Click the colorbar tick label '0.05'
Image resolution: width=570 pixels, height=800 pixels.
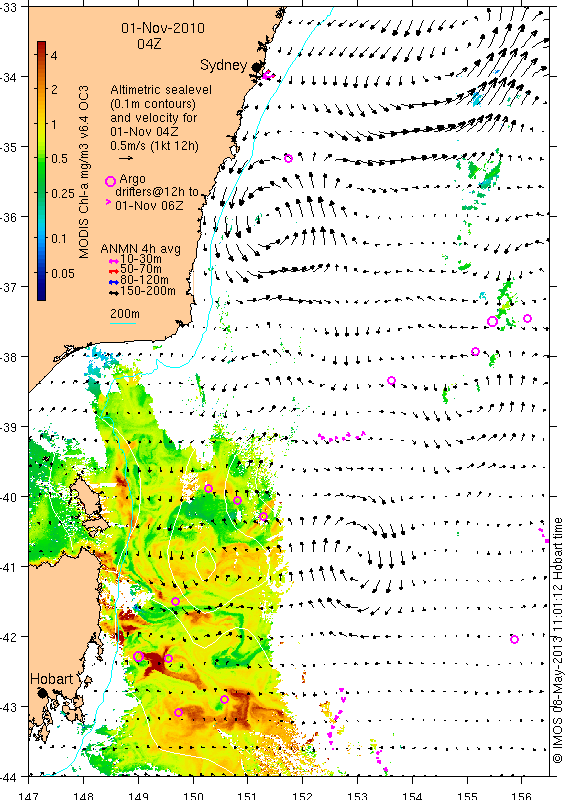[x=63, y=273]
